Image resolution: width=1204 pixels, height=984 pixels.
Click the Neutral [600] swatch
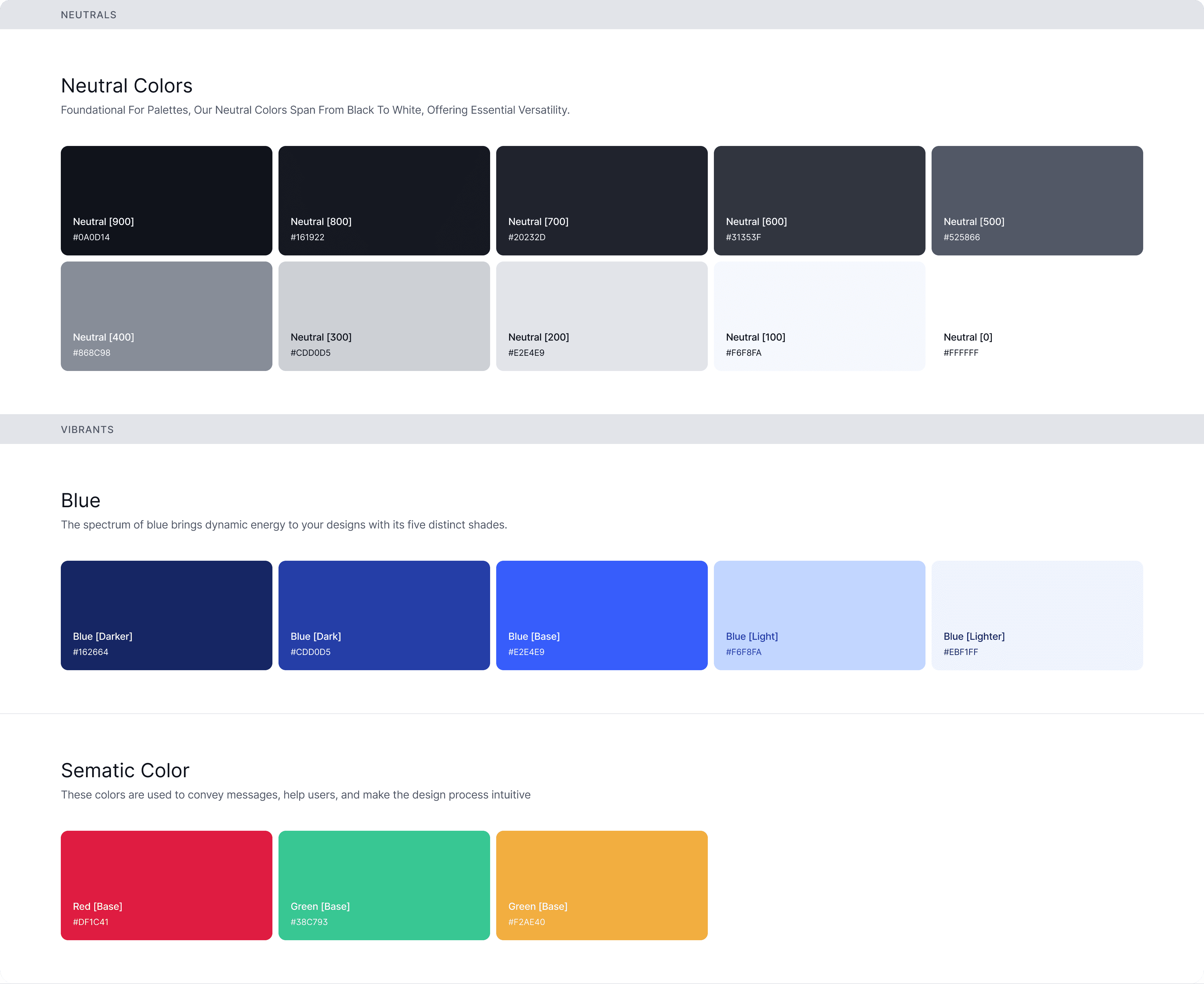click(x=819, y=200)
